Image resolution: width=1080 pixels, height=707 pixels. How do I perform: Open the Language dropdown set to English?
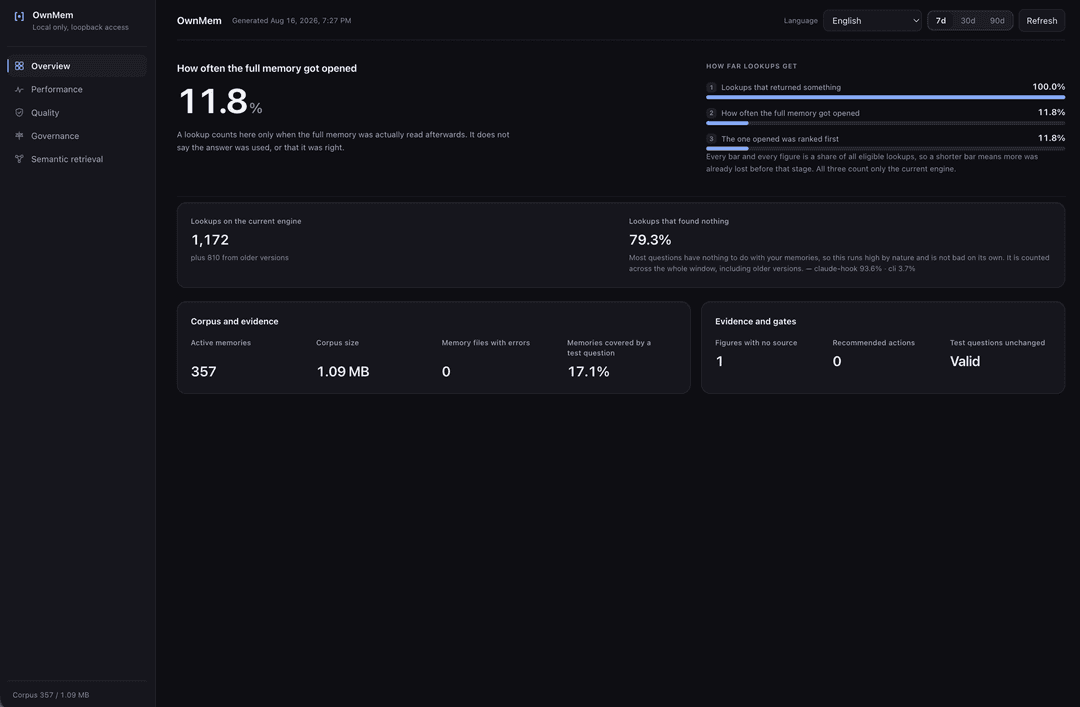tap(872, 21)
